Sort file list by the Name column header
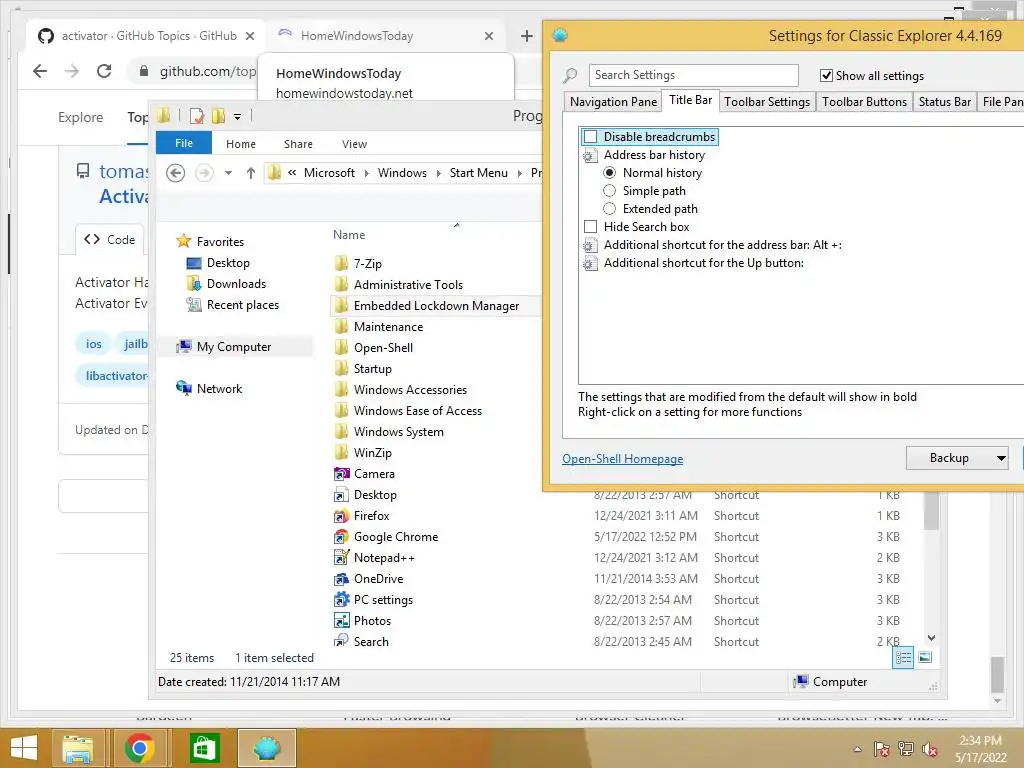1024x768 pixels. (349, 235)
